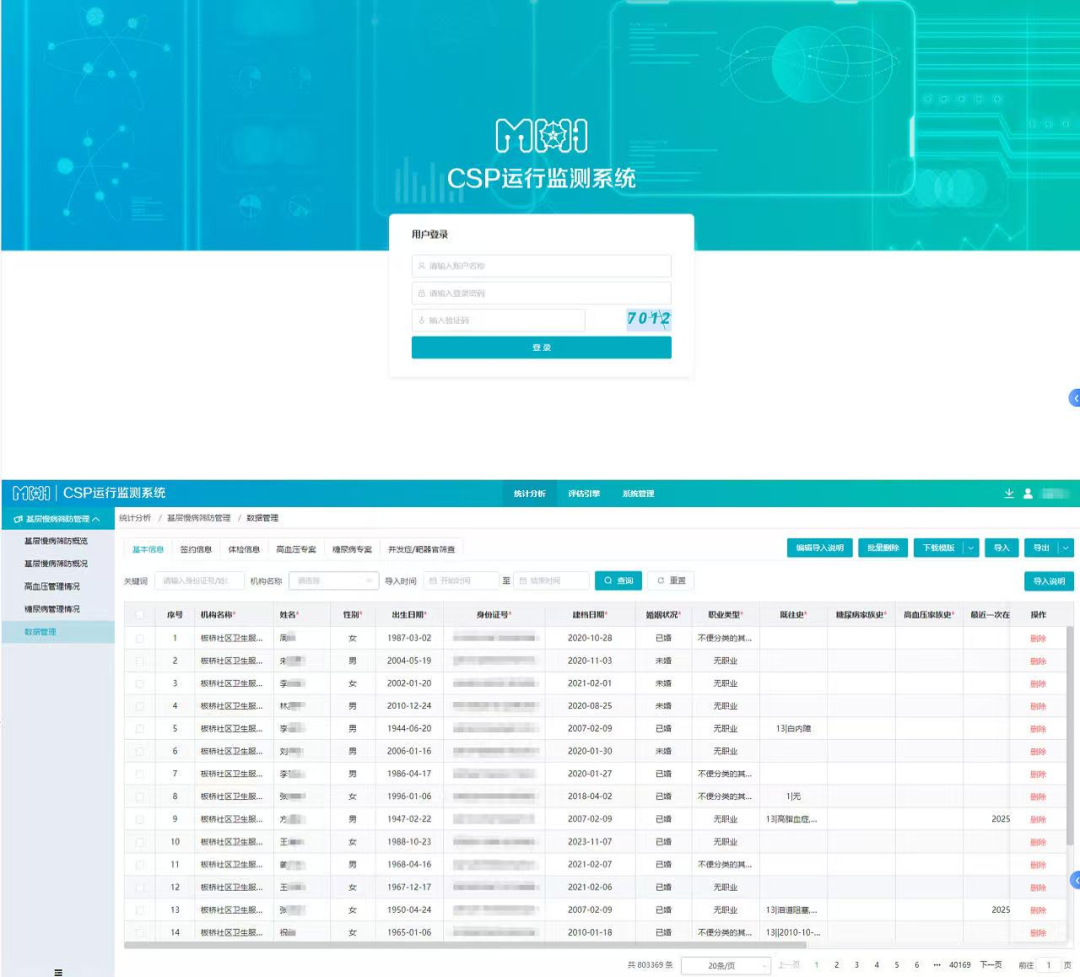Click the 7012 captcha image to refresh

tap(648, 319)
